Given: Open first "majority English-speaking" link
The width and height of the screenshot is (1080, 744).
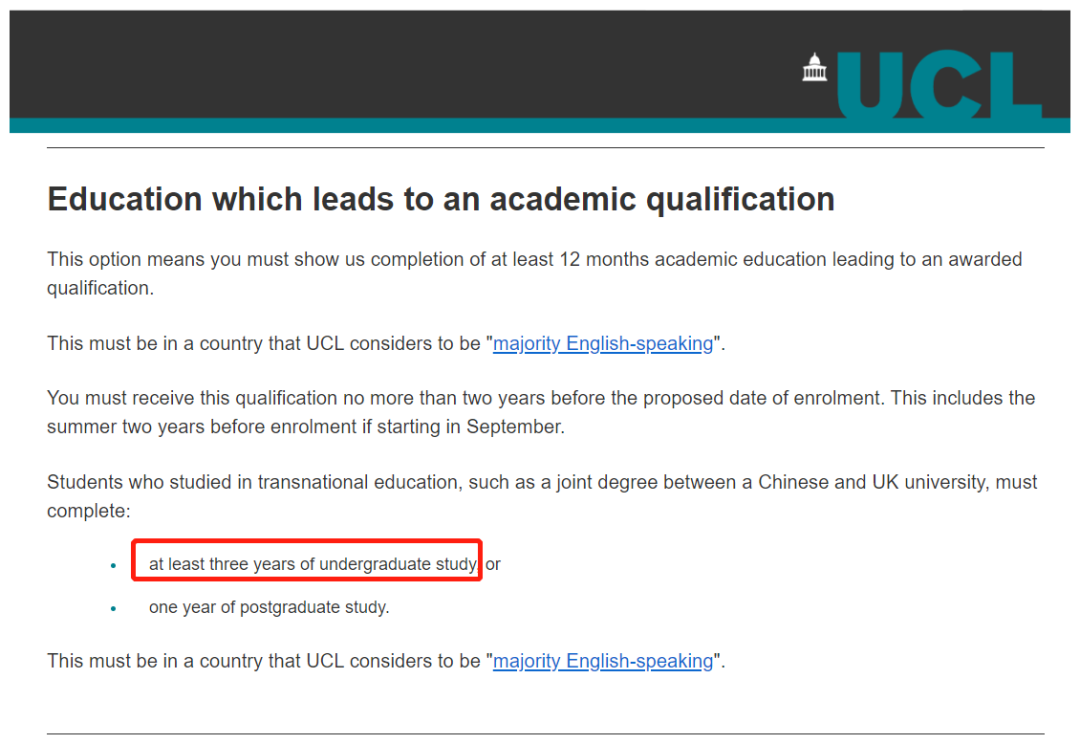Looking at the screenshot, I should tap(603, 343).
